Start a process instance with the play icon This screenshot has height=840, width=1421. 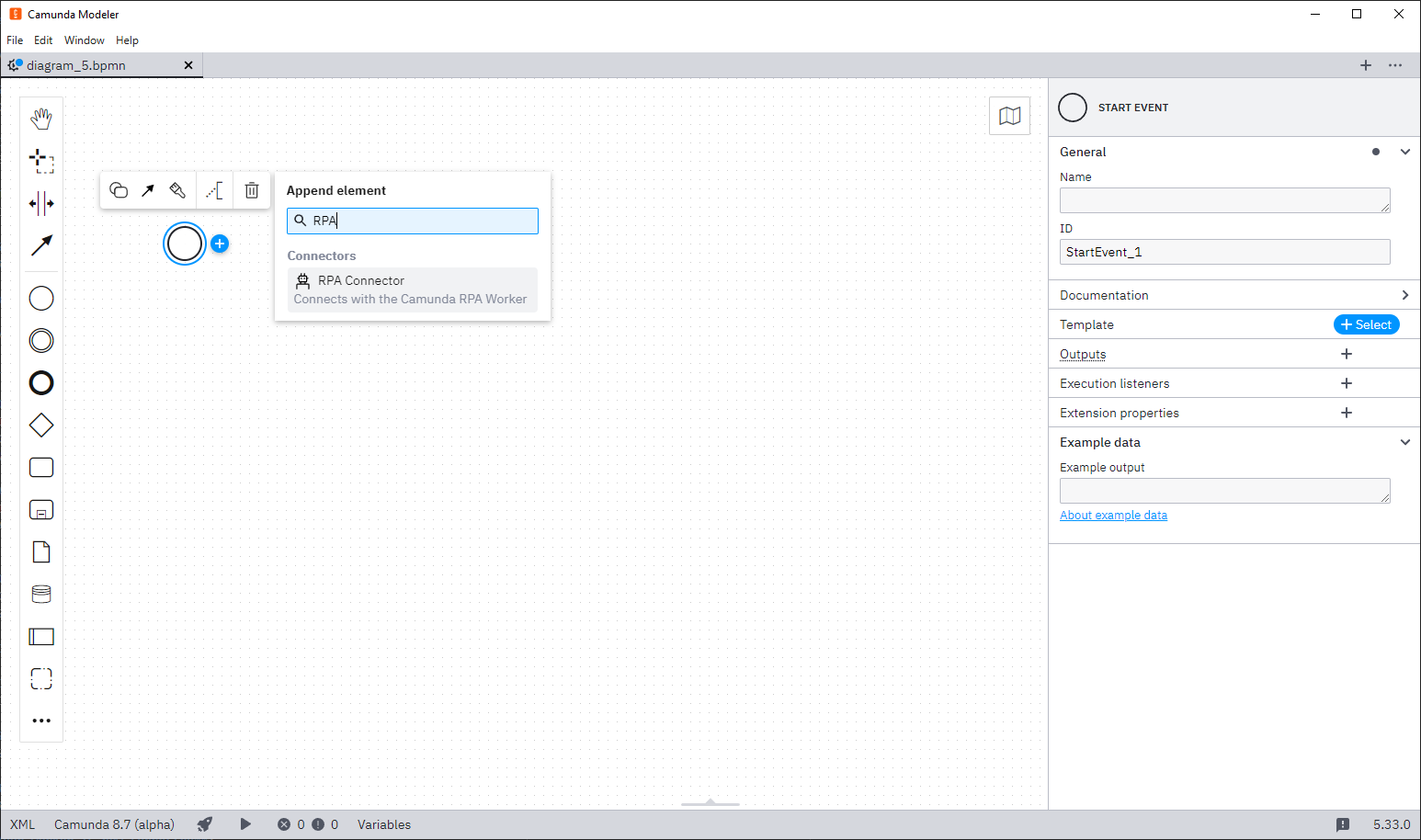245,824
